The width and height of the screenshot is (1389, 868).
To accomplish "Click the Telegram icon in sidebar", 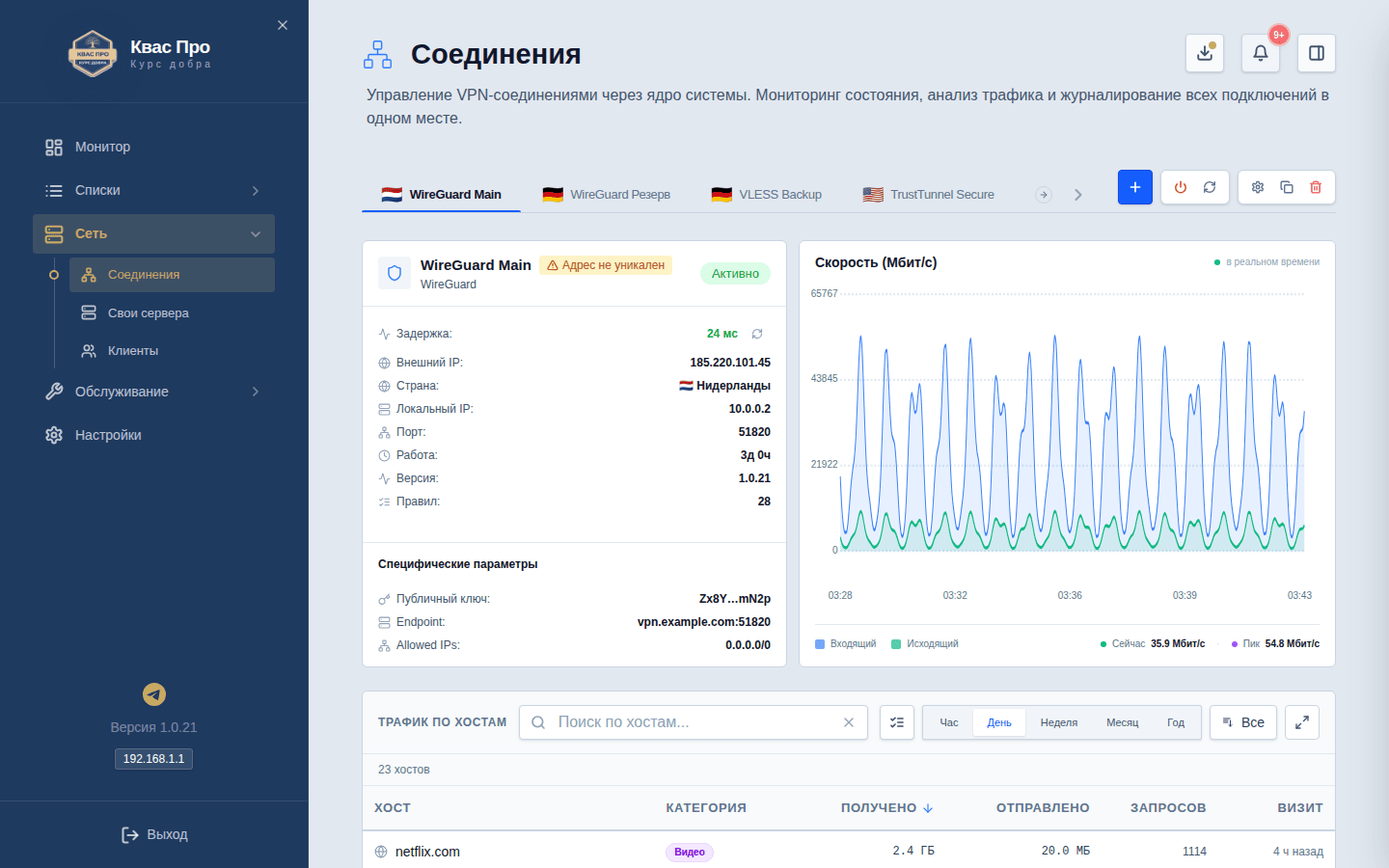I will coord(154,694).
